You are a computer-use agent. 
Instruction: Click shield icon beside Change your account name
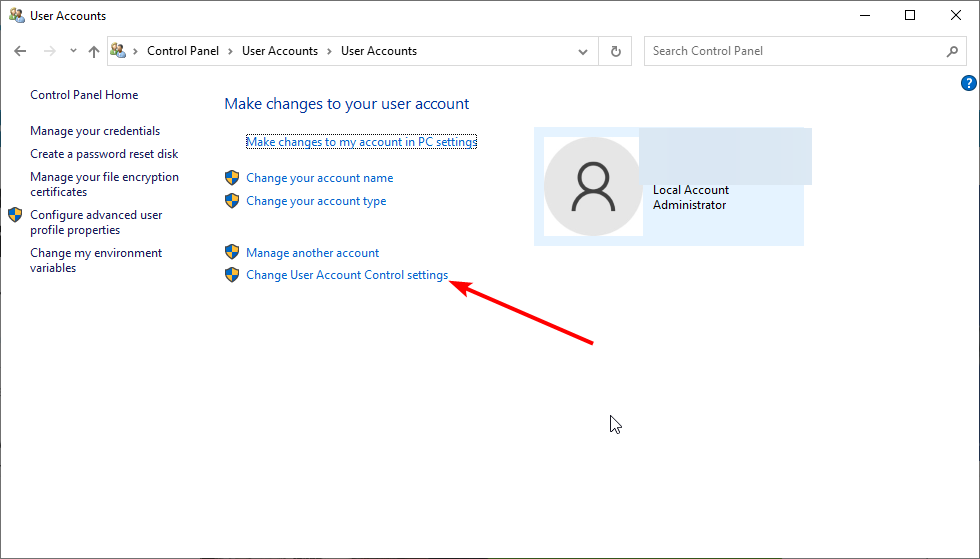tap(232, 178)
